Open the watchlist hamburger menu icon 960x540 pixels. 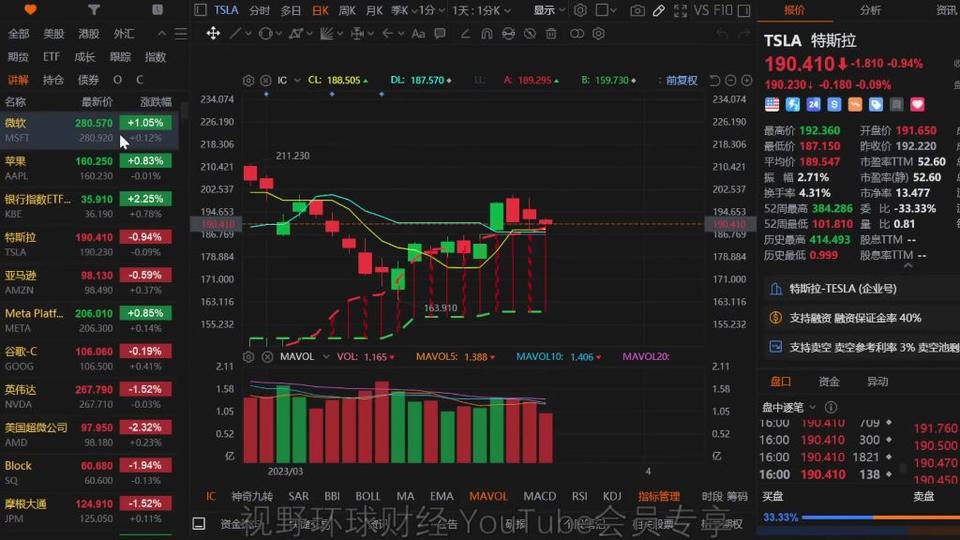pos(181,34)
